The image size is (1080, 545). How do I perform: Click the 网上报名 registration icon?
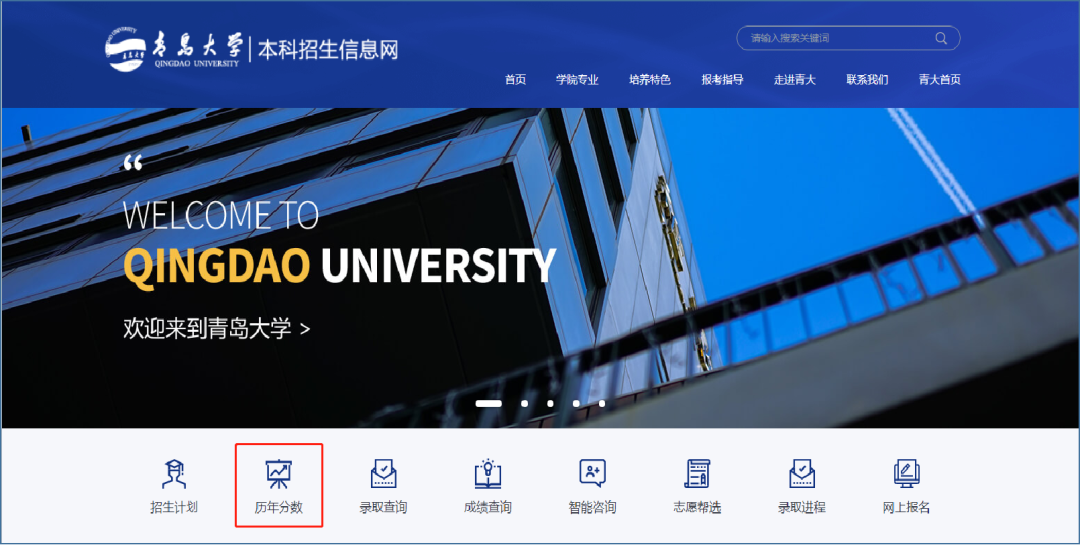tap(907, 475)
